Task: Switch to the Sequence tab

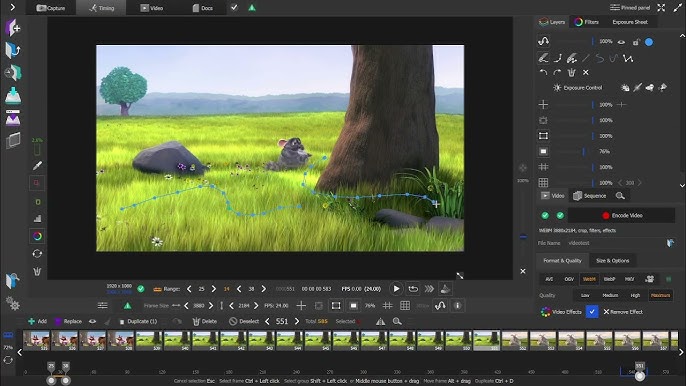Action: pos(589,196)
